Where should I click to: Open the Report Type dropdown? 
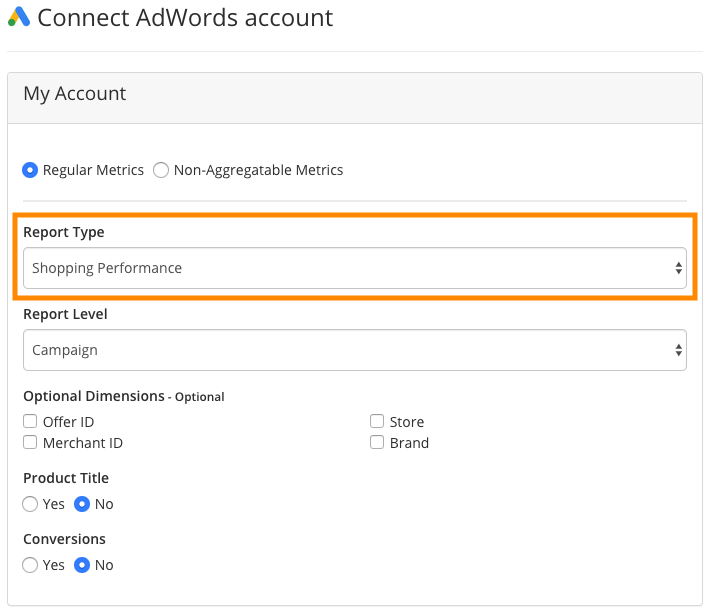354,268
